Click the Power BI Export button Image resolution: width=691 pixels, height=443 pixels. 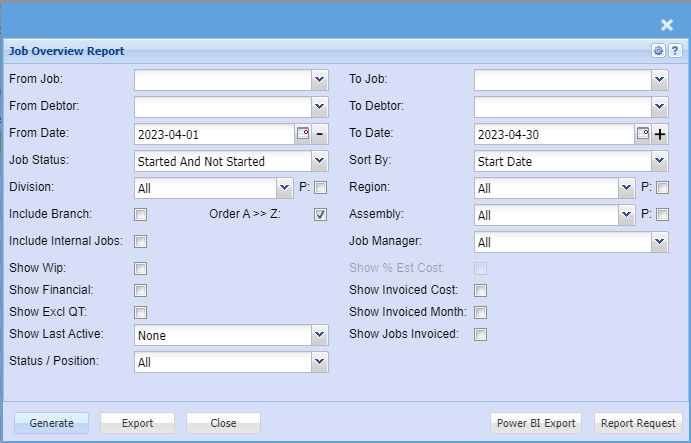[538, 423]
